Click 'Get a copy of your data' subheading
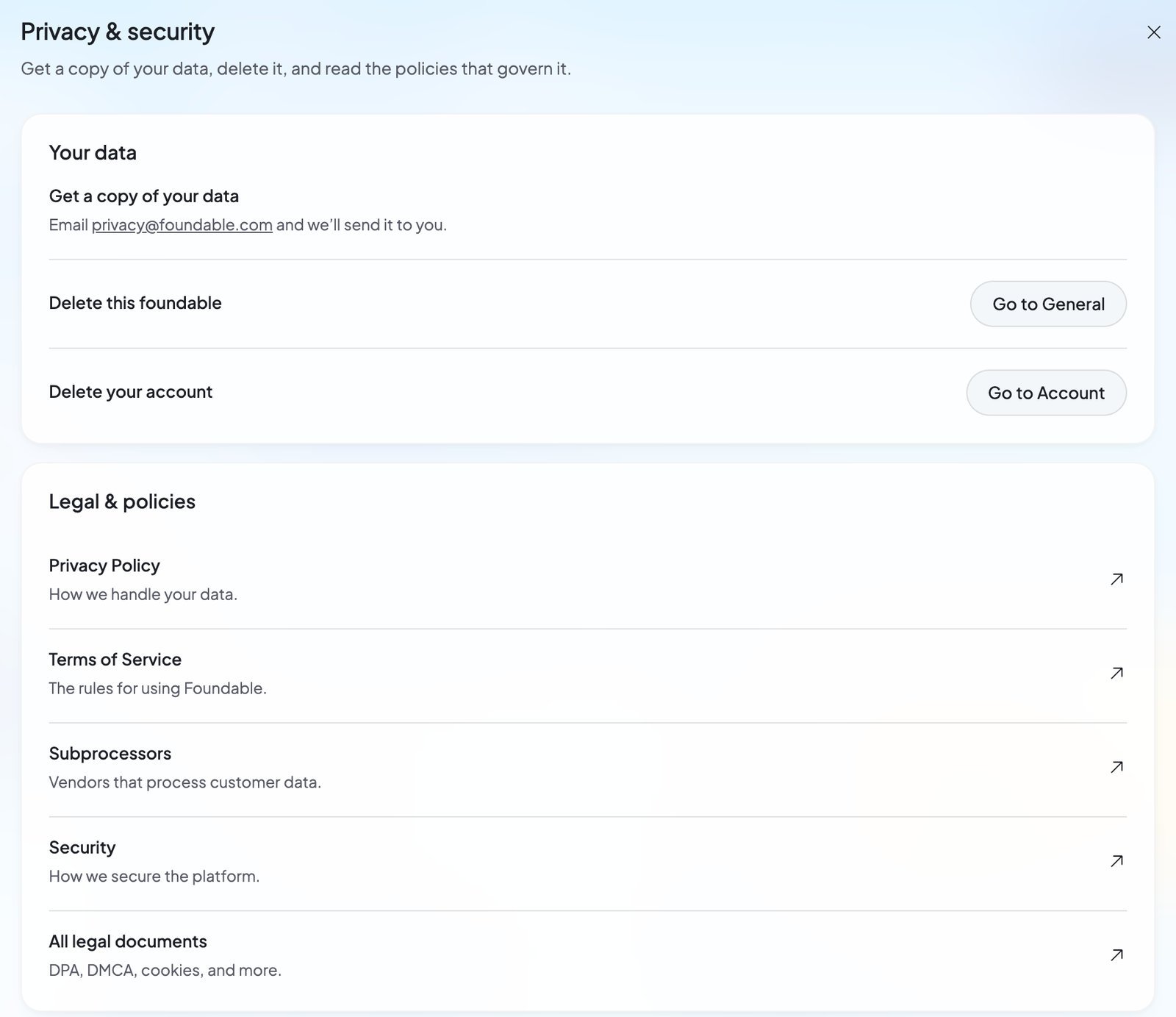 click(144, 196)
